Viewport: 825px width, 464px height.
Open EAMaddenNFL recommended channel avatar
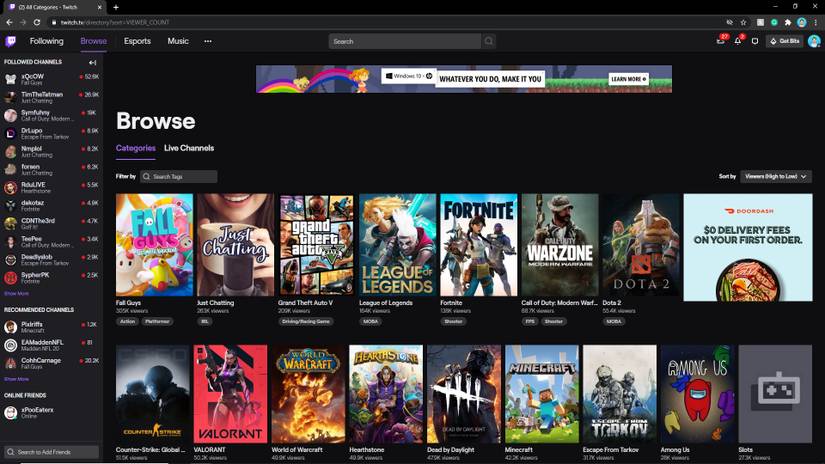click(11, 345)
